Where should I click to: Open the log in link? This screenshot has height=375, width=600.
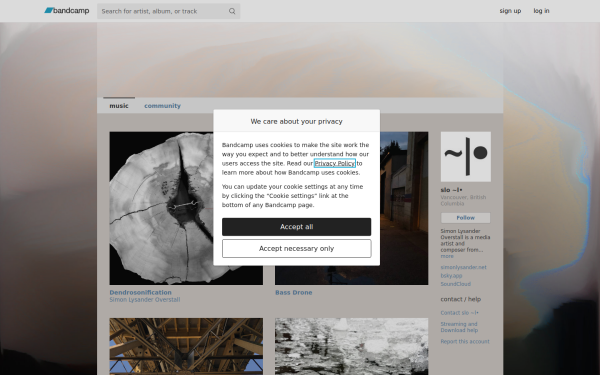pyautogui.click(x=541, y=11)
